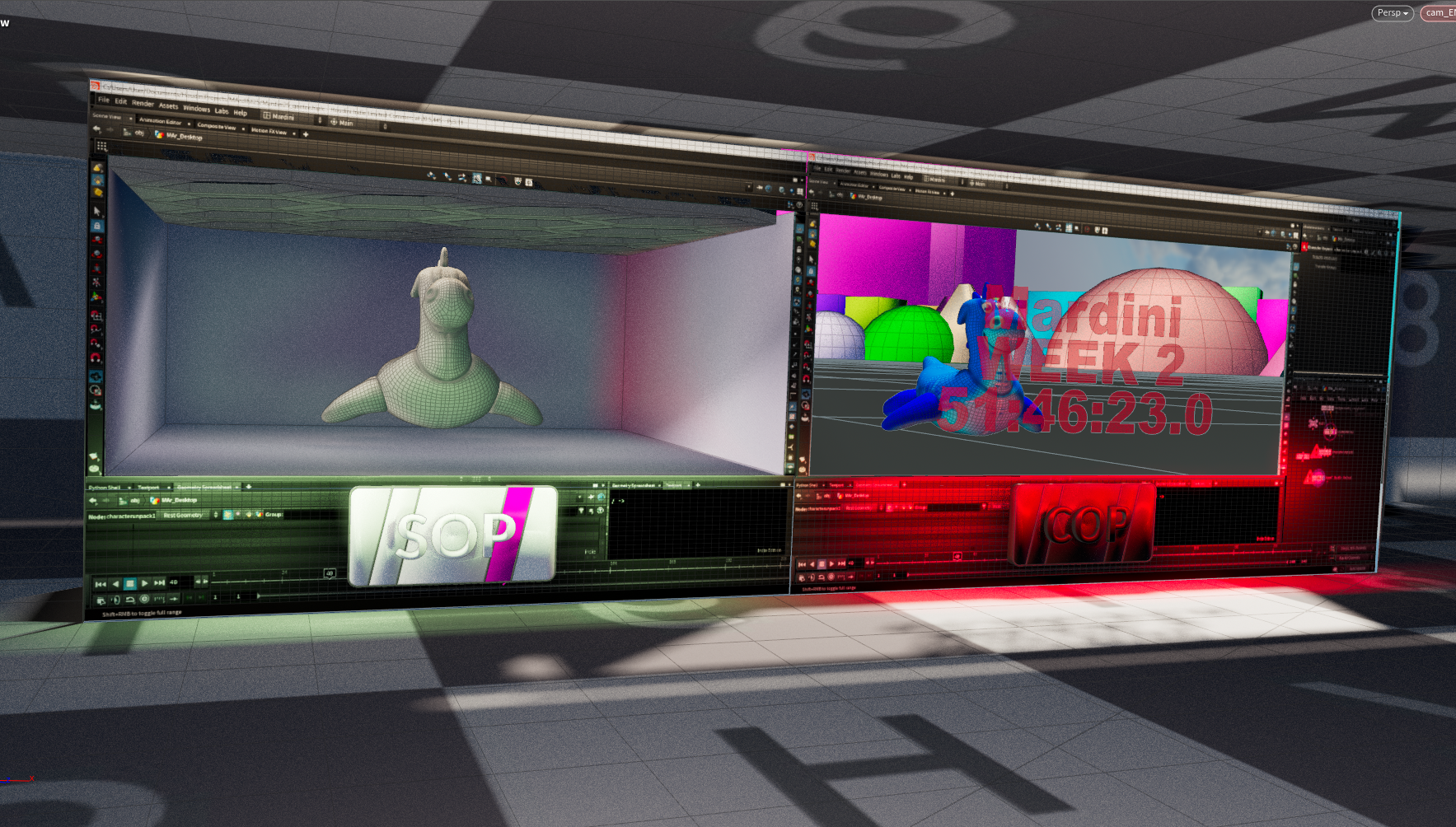
Task: Click topmost yellow selection-mode icon, left window toolbar
Action: (x=97, y=167)
